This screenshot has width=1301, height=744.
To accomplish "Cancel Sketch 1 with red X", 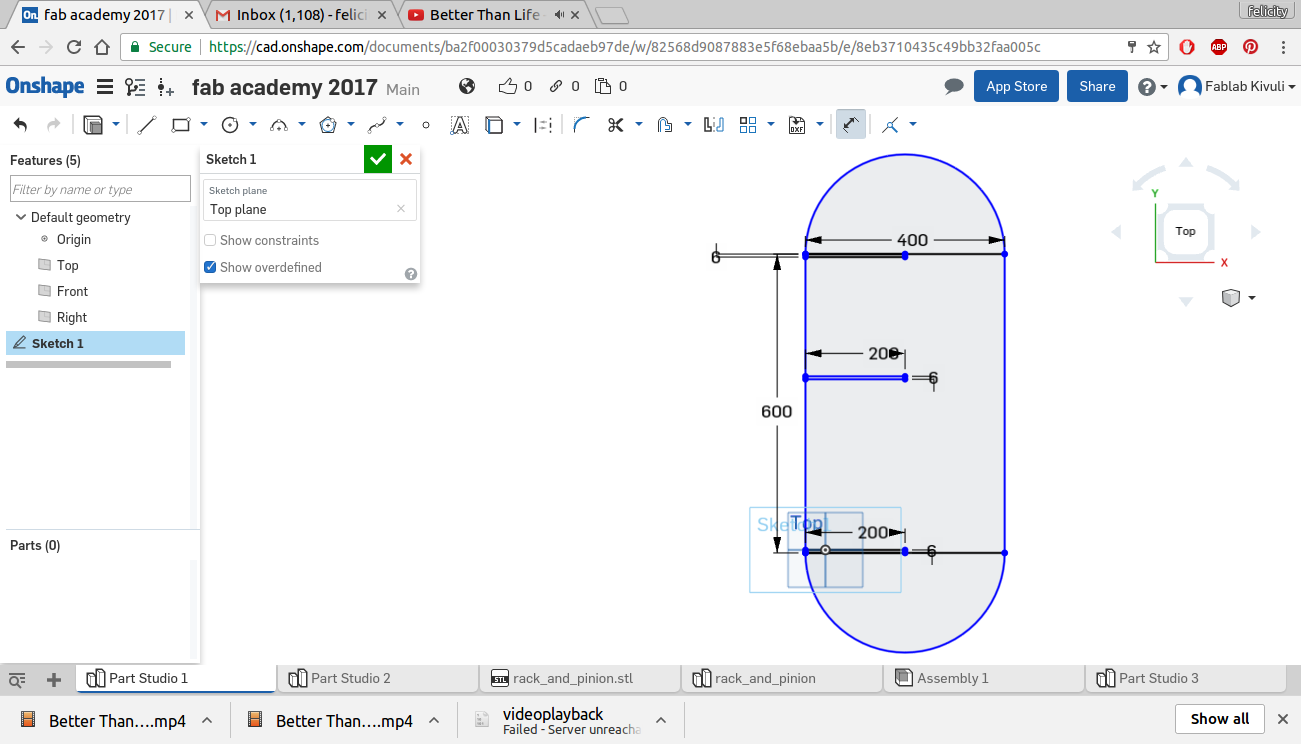I will [406, 159].
